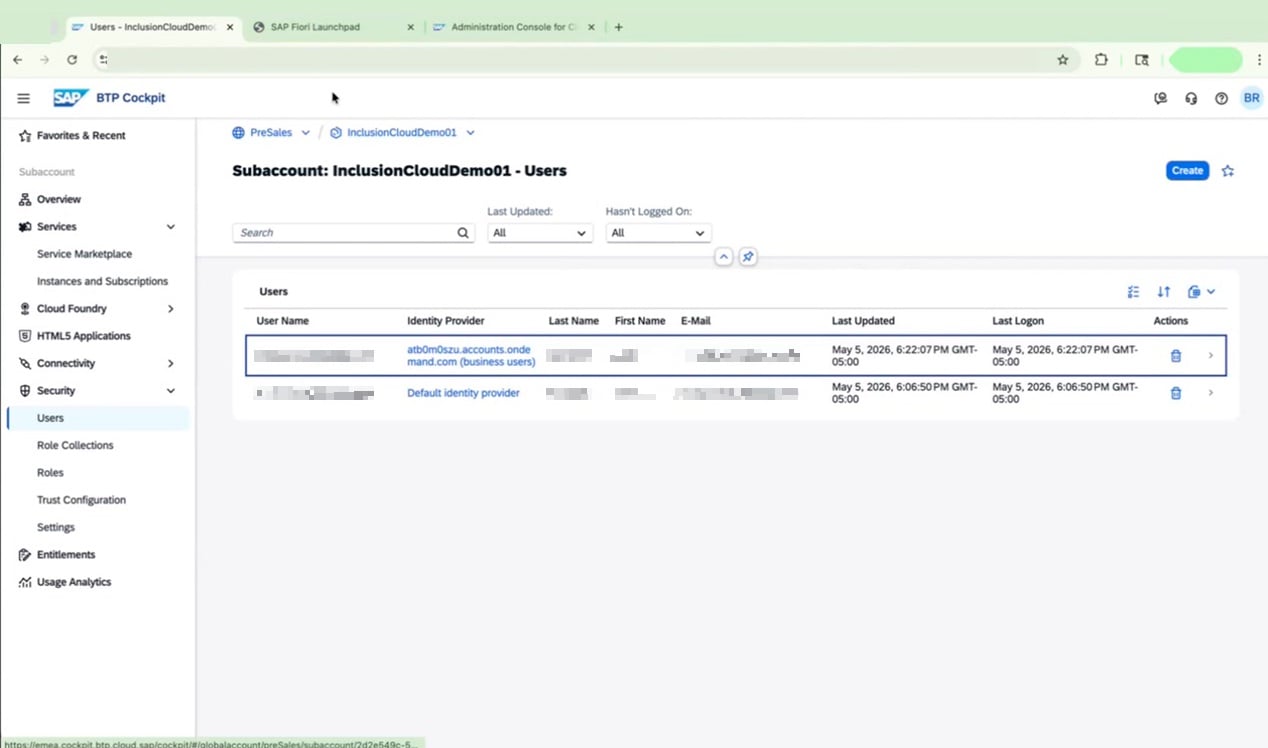Open the support headset icon

(x=1191, y=99)
